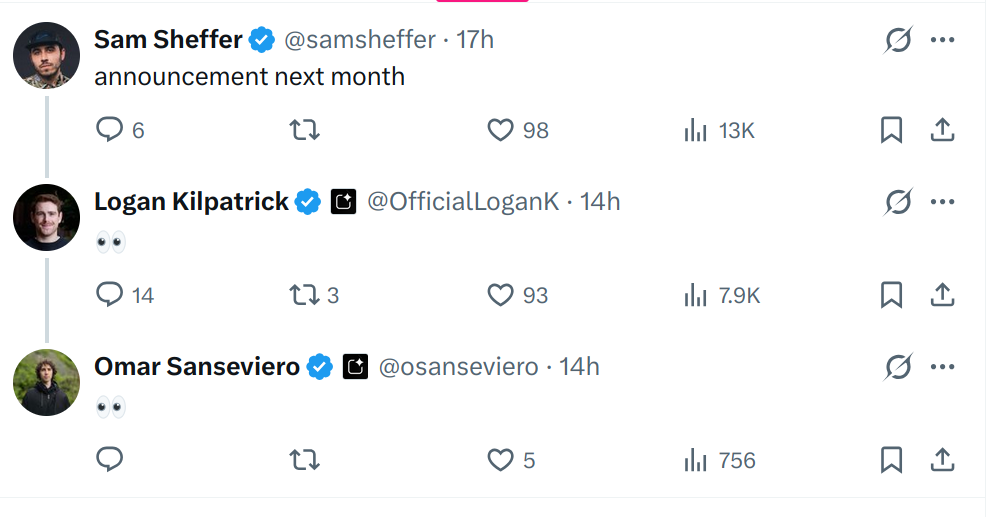
Task: Open the @OfficialLoganK handle link
Action: coord(463,202)
